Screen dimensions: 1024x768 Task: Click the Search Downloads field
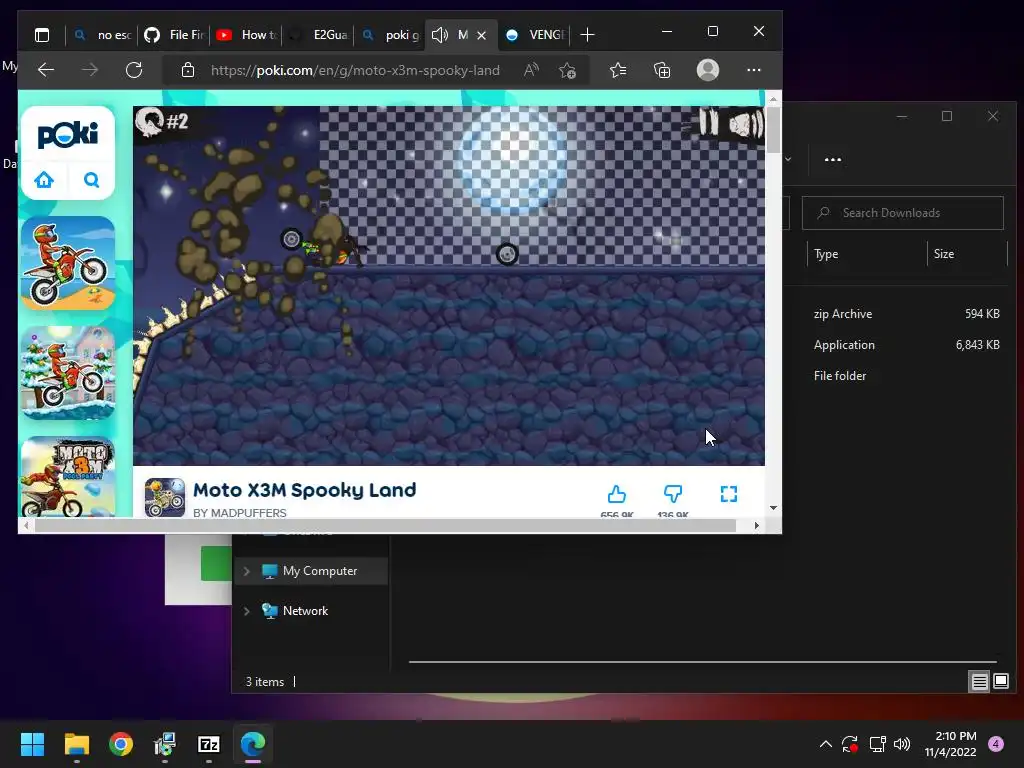tap(903, 213)
